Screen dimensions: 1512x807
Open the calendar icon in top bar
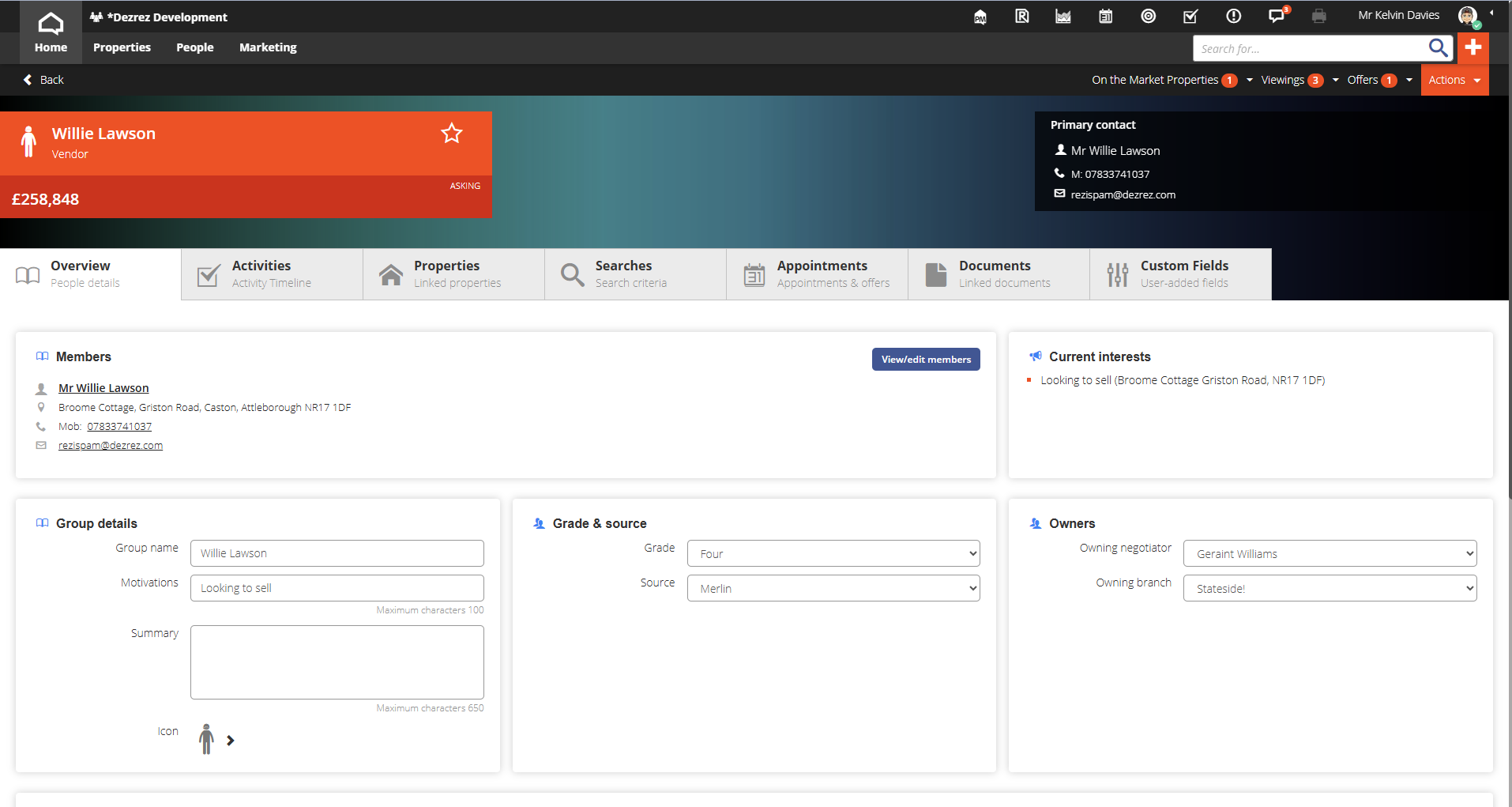[1106, 17]
